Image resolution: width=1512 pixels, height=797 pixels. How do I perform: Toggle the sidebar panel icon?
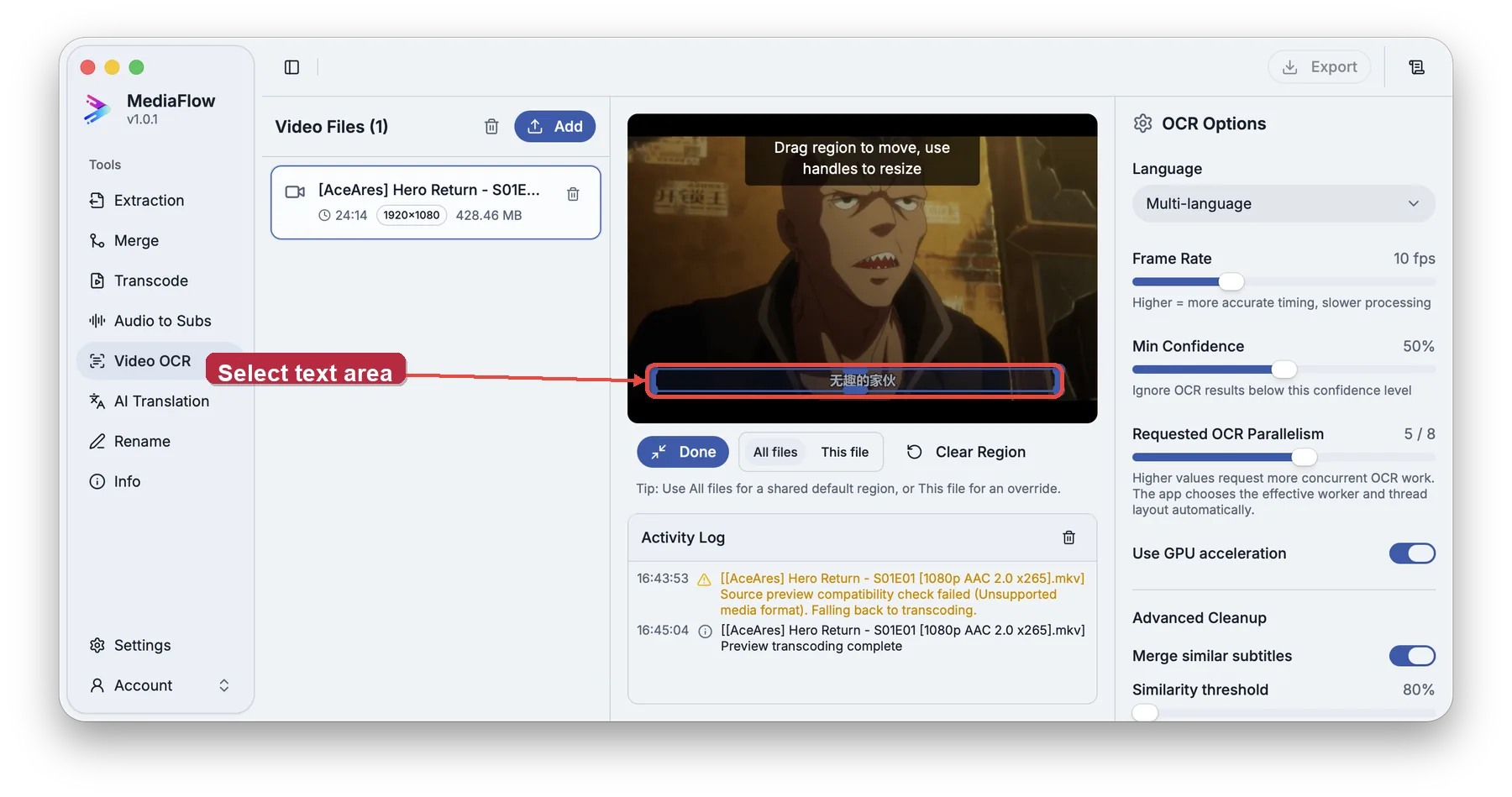pyautogui.click(x=291, y=67)
